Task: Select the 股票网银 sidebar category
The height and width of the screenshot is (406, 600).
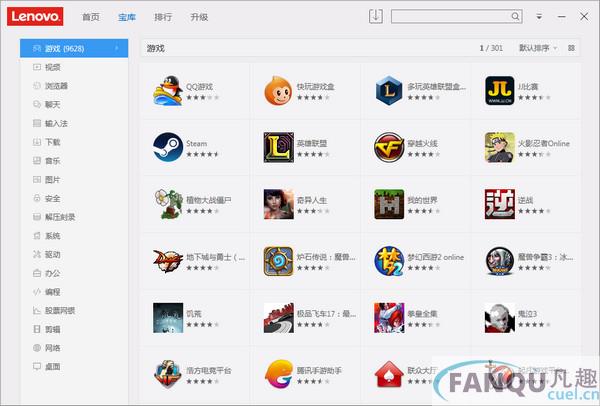Action: pos(74,311)
